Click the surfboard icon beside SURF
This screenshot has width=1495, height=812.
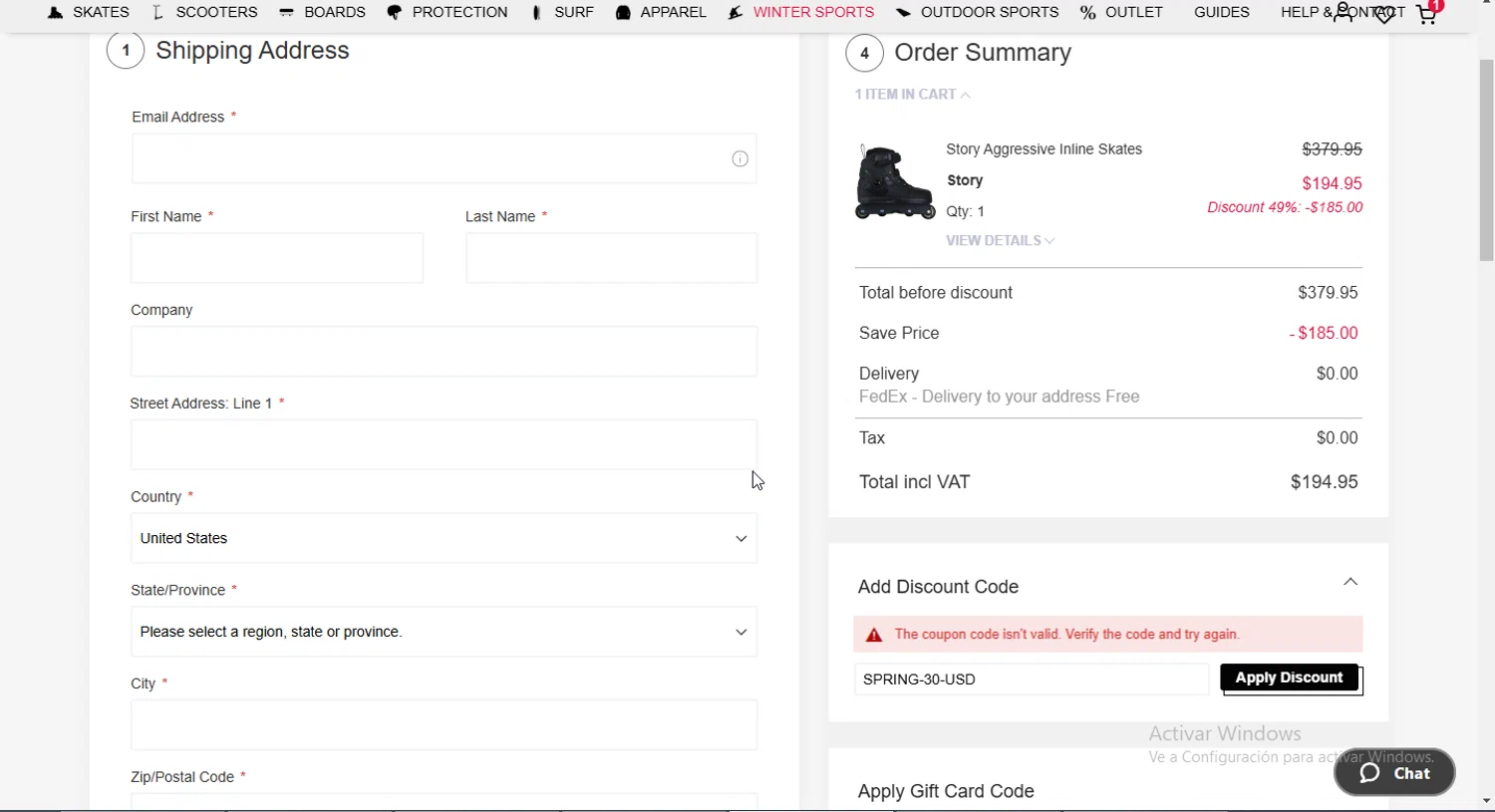536,13
